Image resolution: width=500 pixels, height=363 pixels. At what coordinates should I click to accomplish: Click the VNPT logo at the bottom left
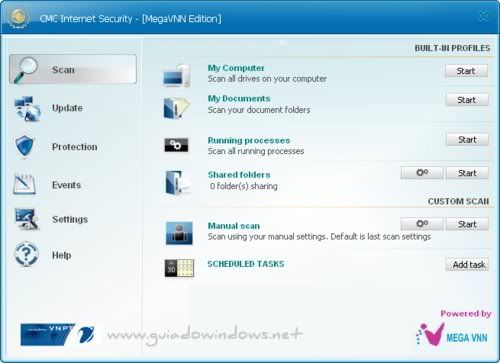point(58,334)
